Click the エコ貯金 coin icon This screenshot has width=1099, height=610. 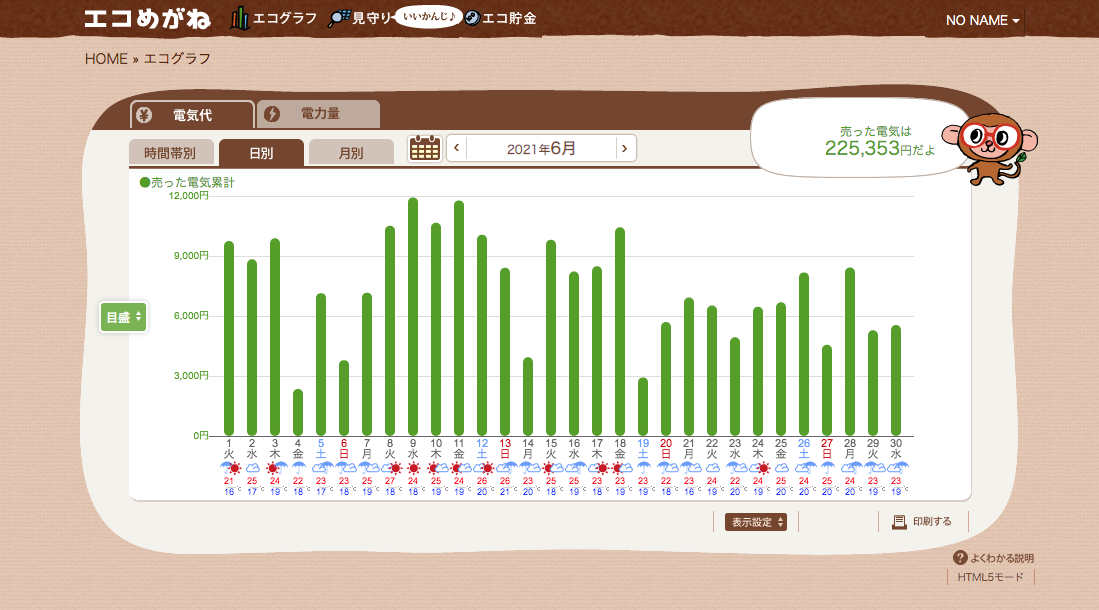pyautogui.click(x=472, y=18)
